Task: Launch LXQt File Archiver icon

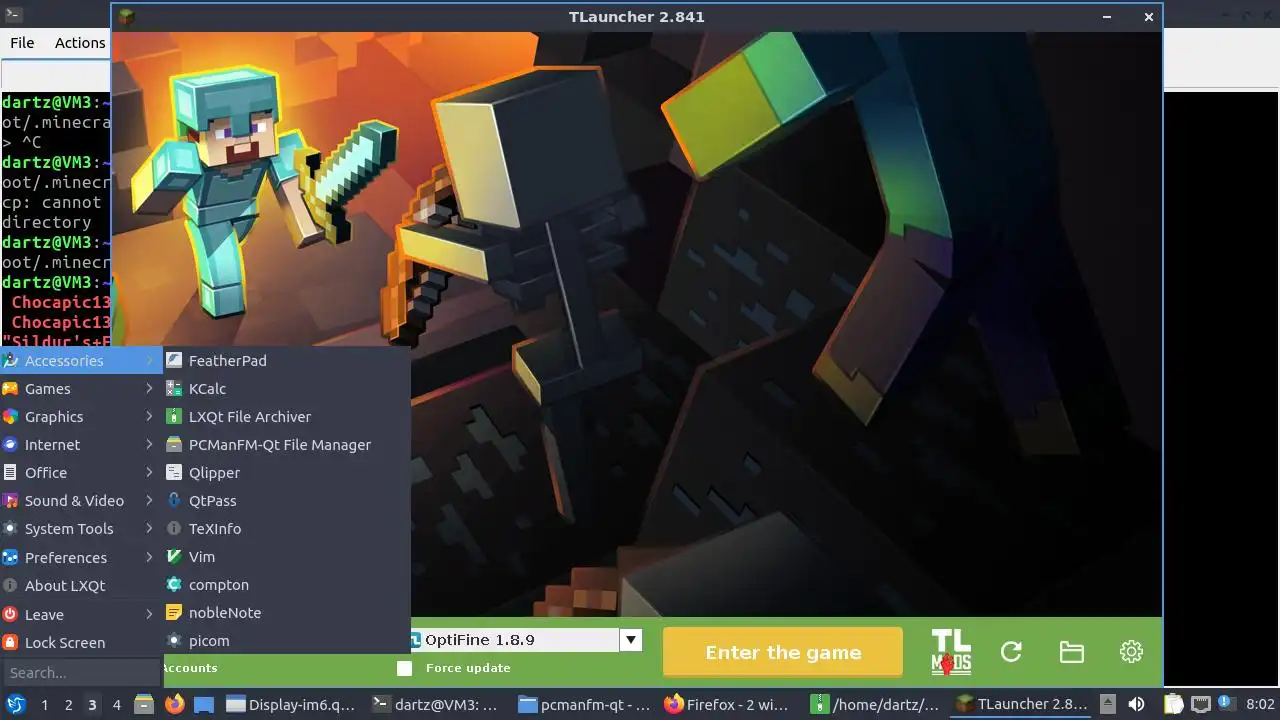Action: (x=174, y=416)
